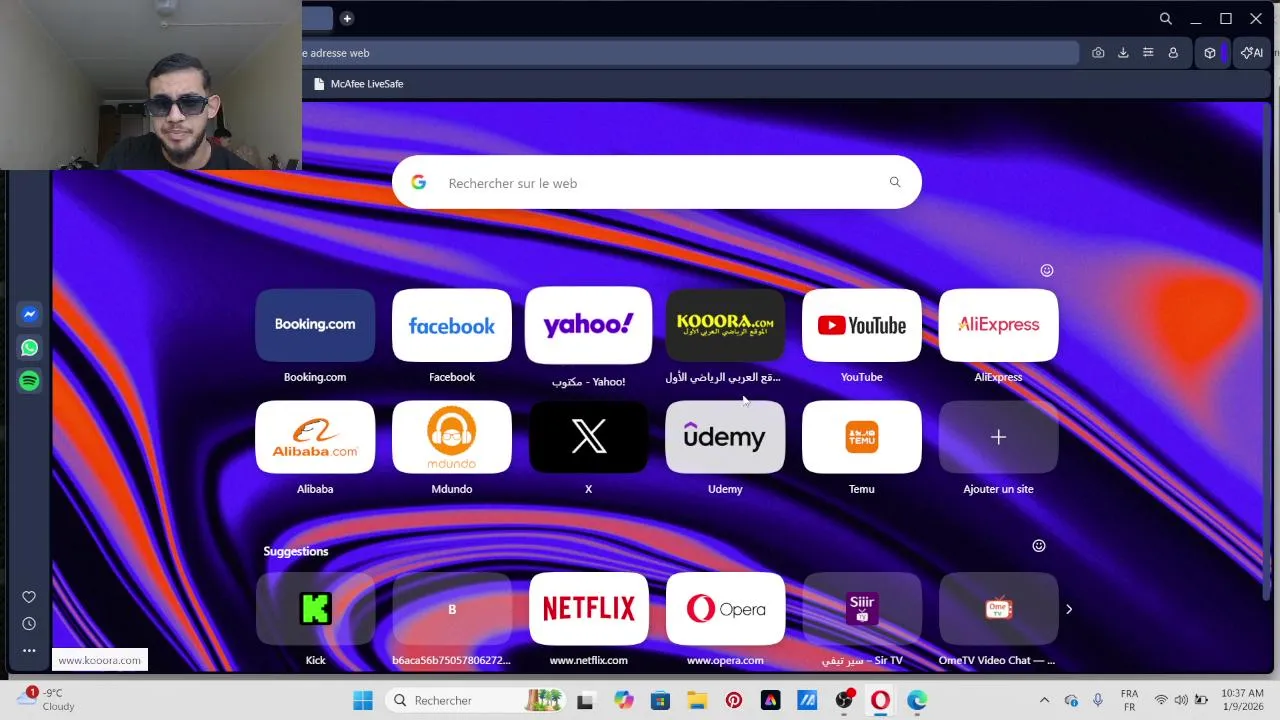Click the Ajouter un site plus tile
The height and width of the screenshot is (720, 1280).
[x=998, y=437]
